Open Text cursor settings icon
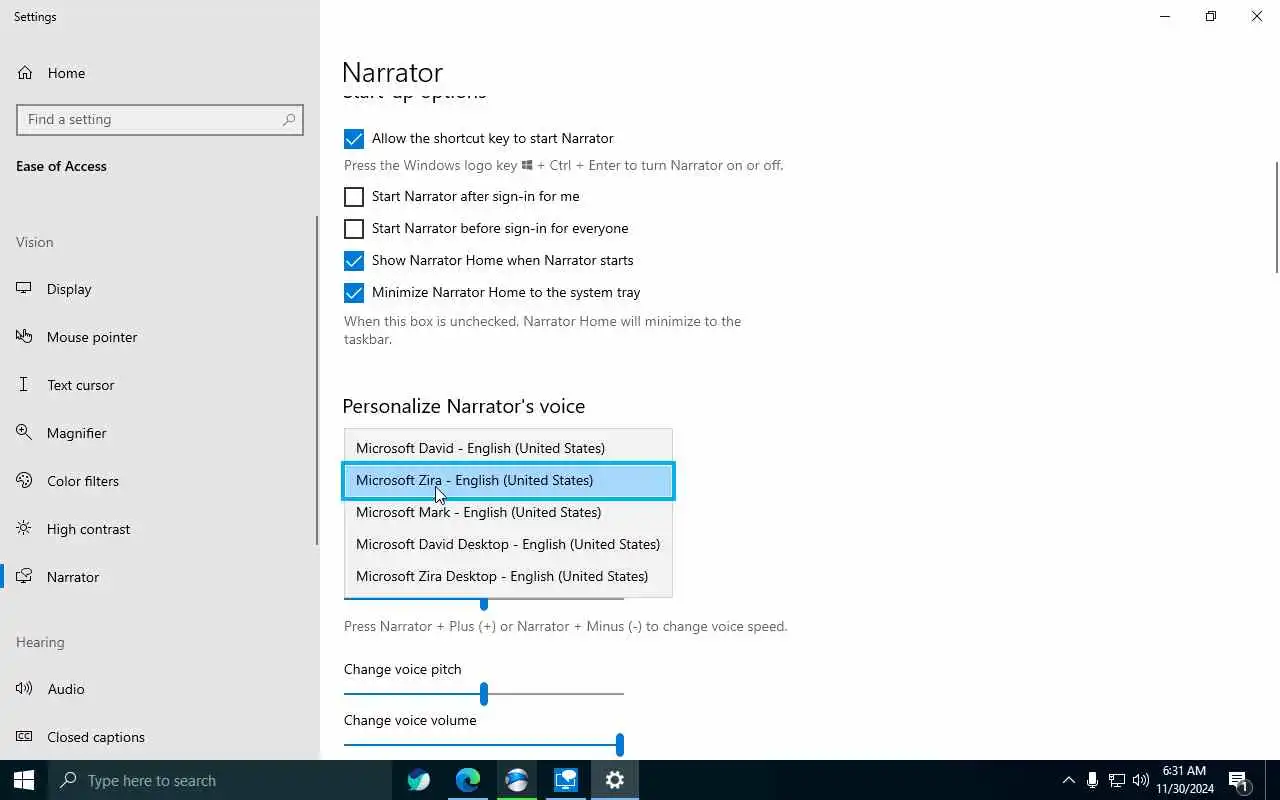The height and width of the screenshot is (800, 1280). click(x=25, y=385)
